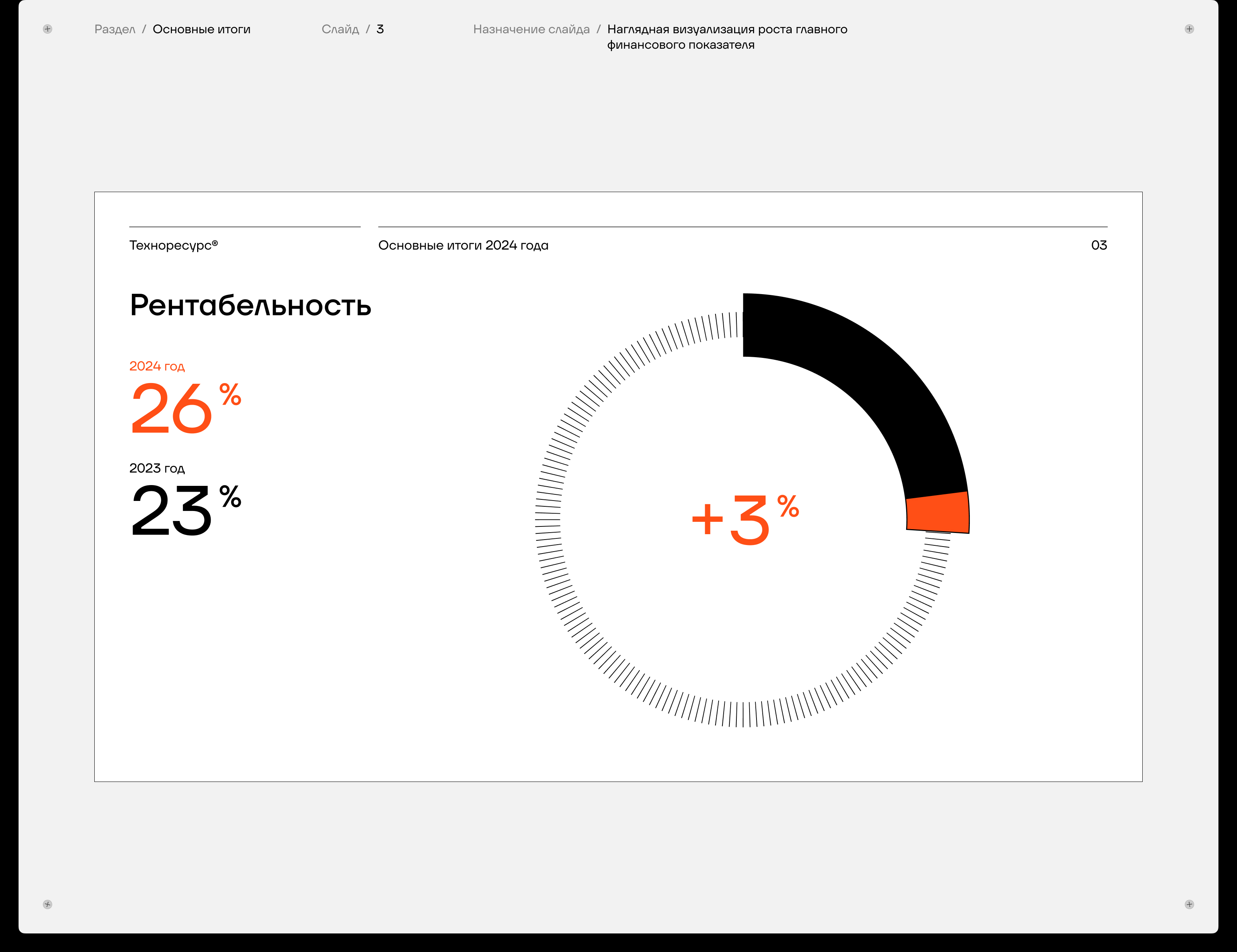The width and height of the screenshot is (1237, 952).
Task: Click the Техноресурс company name
Action: [170, 245]
